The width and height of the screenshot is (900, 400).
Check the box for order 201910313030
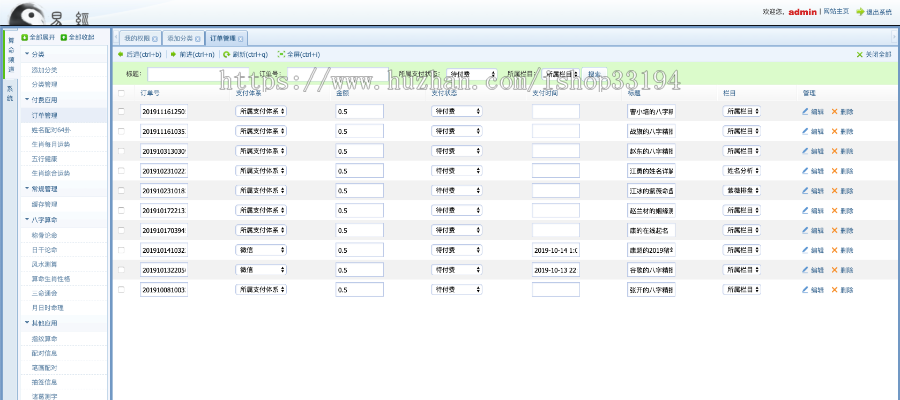[x=121, y=151]
